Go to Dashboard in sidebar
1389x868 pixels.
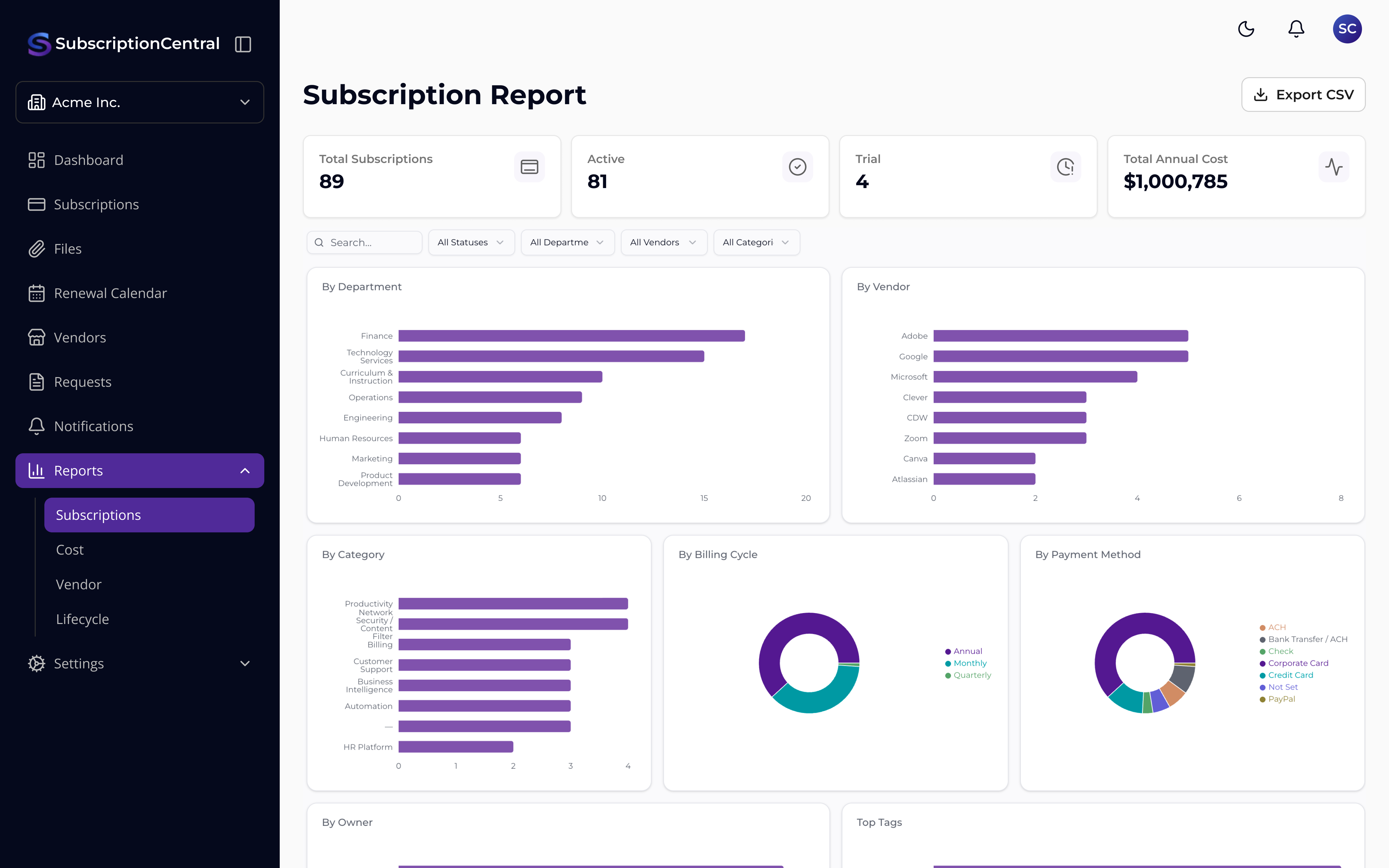point(140,160)
